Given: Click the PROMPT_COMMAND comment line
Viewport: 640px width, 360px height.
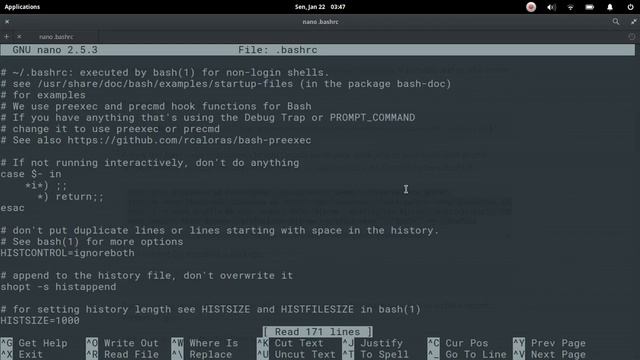Looking at the screenshot, I should 208,118.
